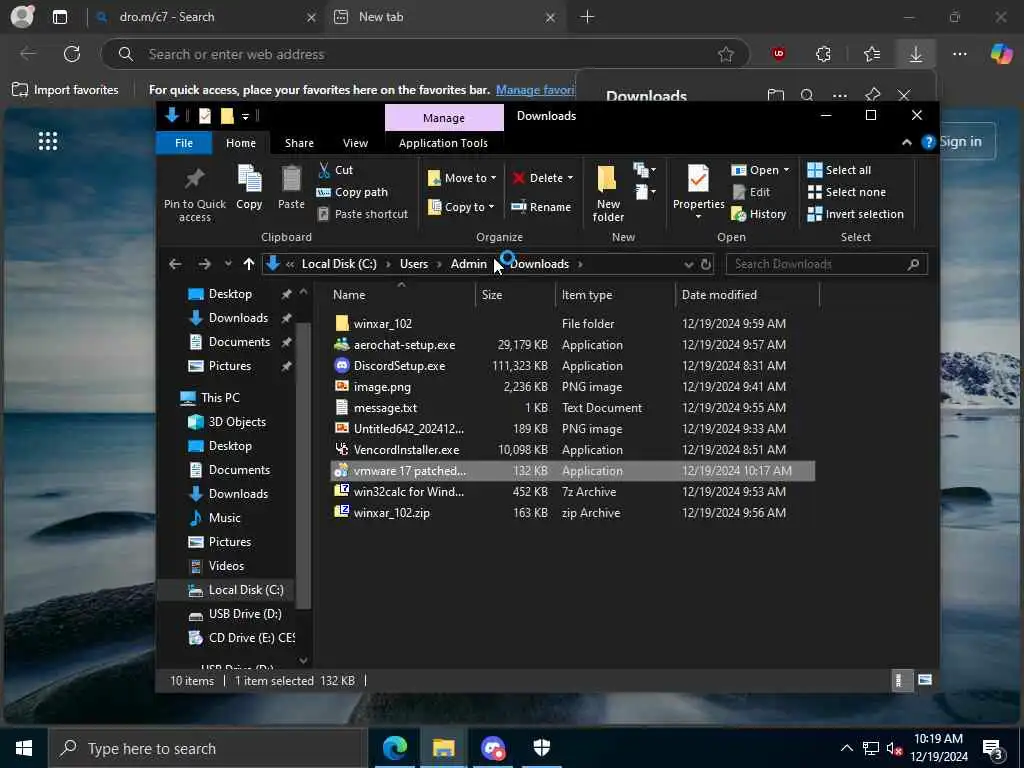
Task: Open New item dropdown icon
Action: (645, 170)
